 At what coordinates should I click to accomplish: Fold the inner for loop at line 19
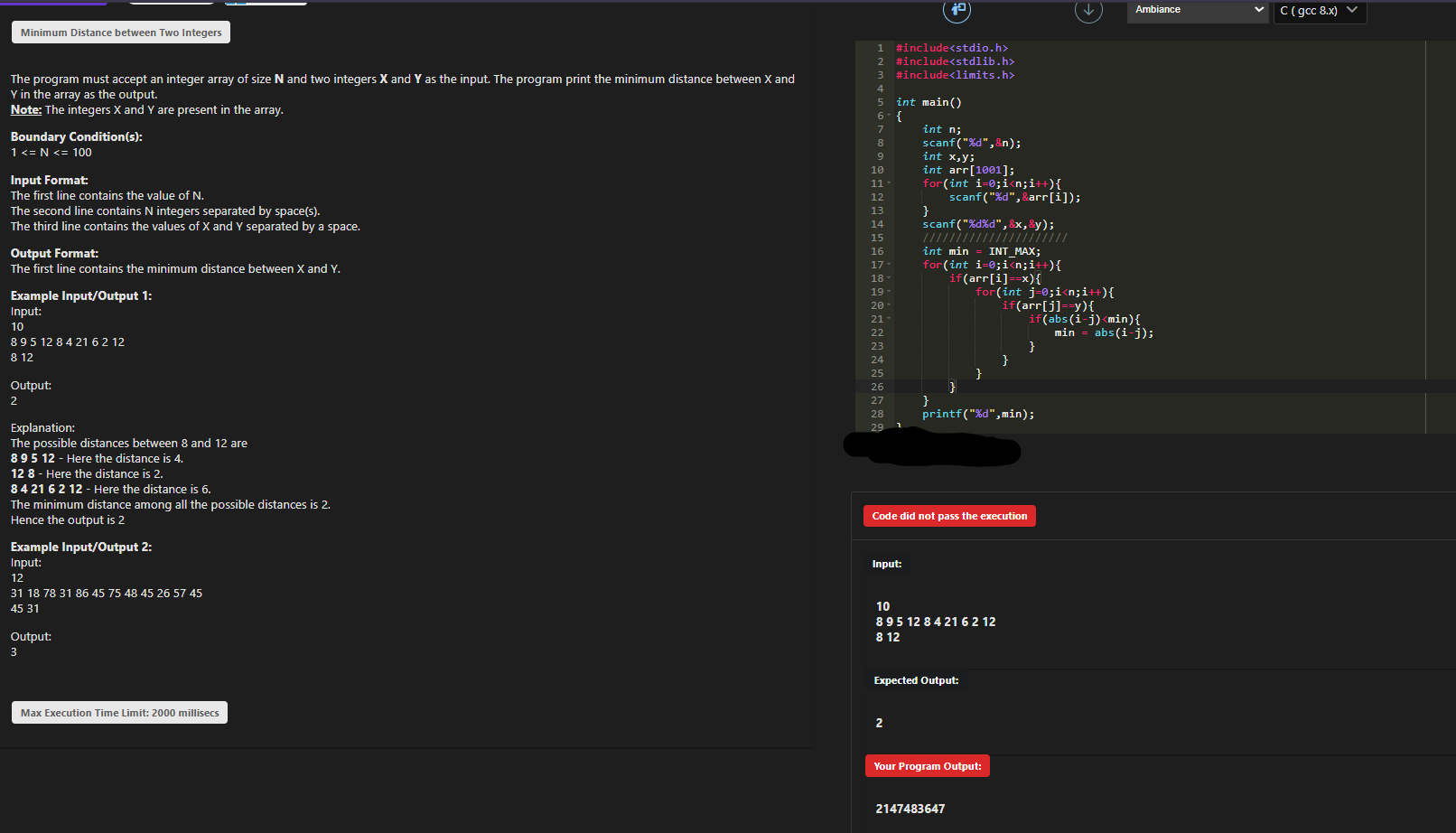(890, 292)
